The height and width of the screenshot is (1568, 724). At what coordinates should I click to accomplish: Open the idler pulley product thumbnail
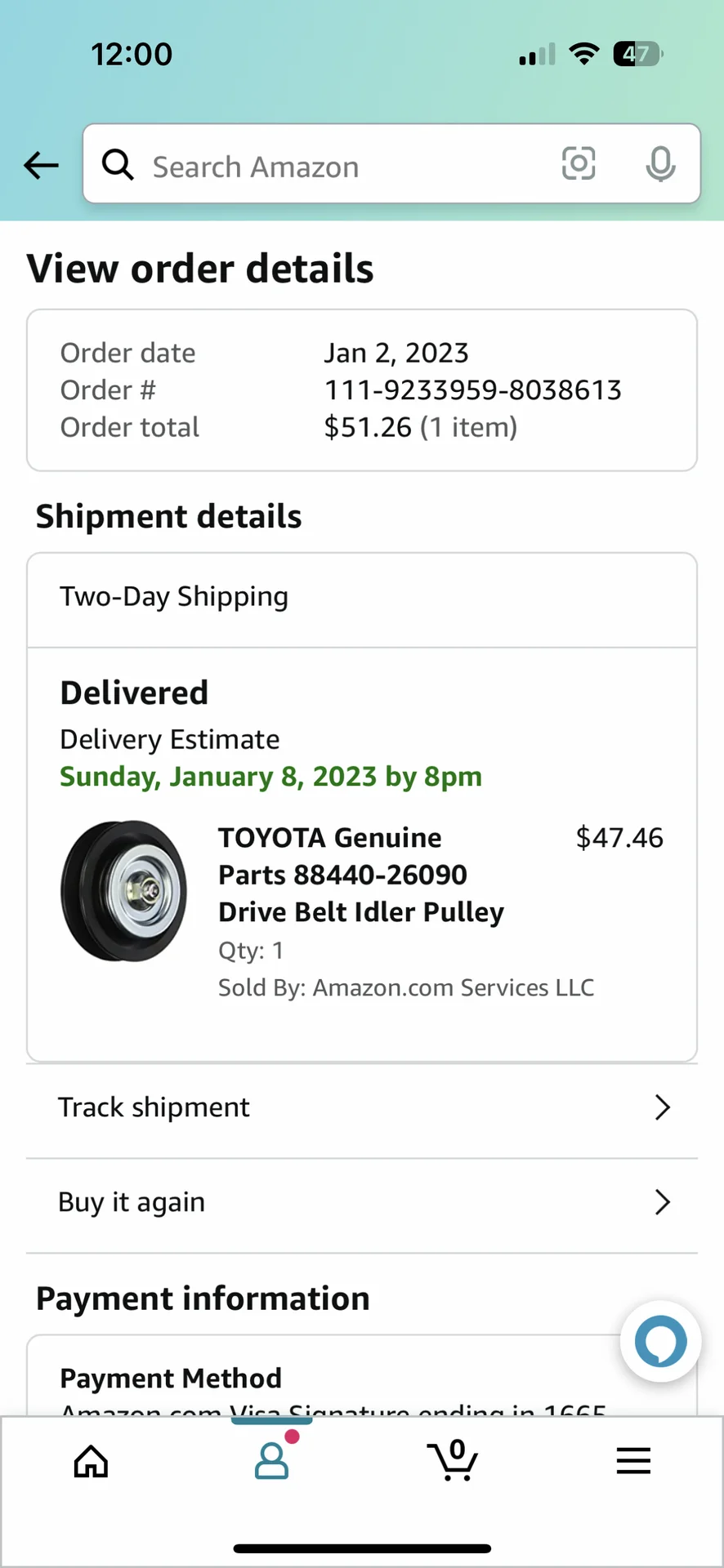[x=123, y=890]
